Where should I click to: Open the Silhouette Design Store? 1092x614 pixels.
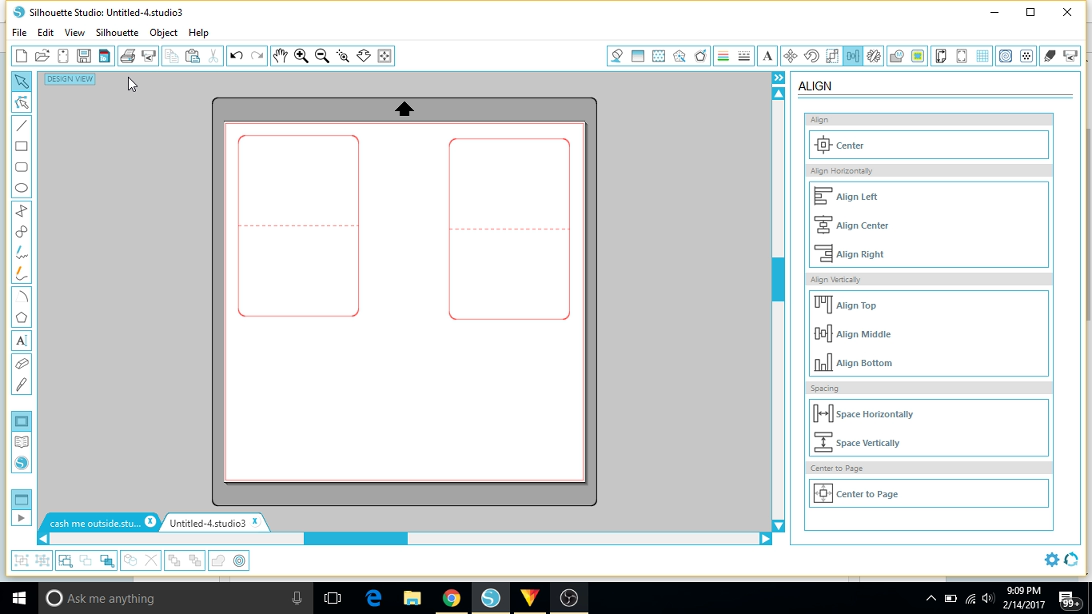[22, 463]
